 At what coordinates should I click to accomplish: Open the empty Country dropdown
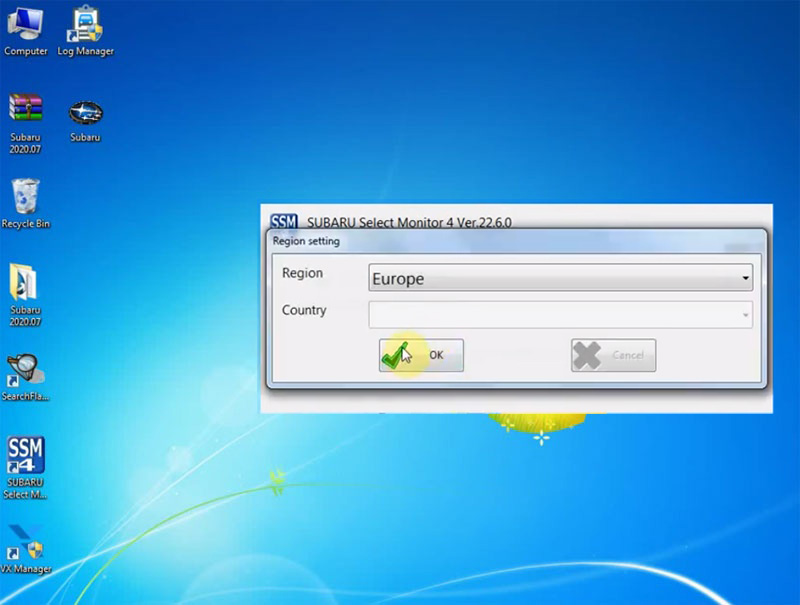[560, 314]
